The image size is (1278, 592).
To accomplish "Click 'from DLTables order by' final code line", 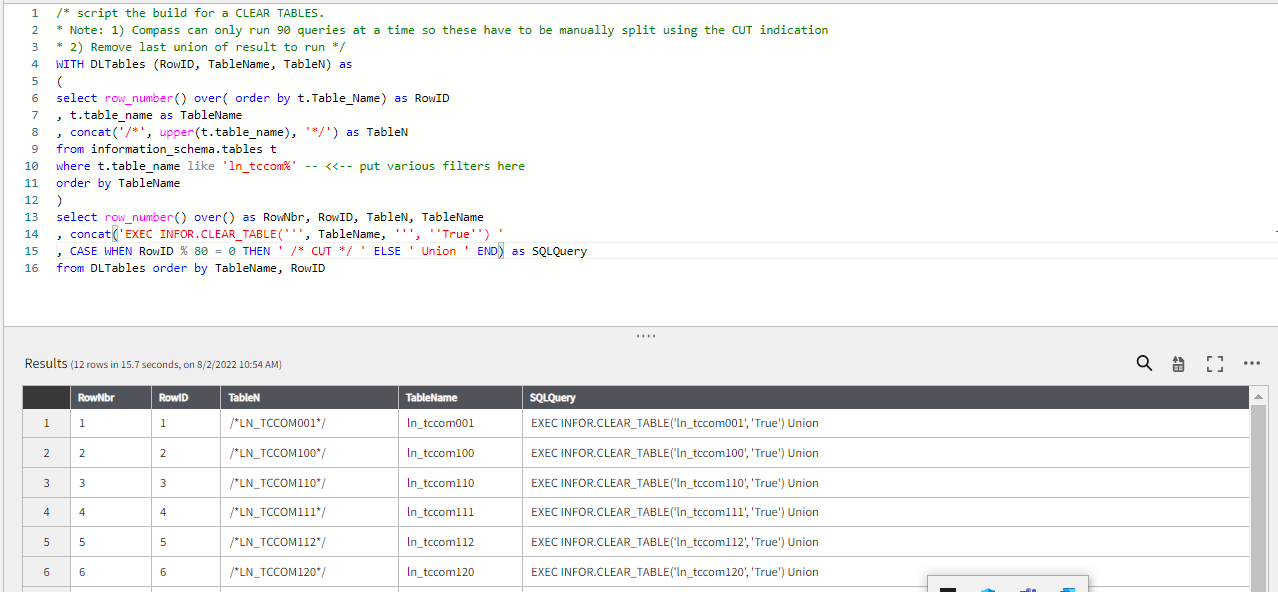I will pos(190,268).
